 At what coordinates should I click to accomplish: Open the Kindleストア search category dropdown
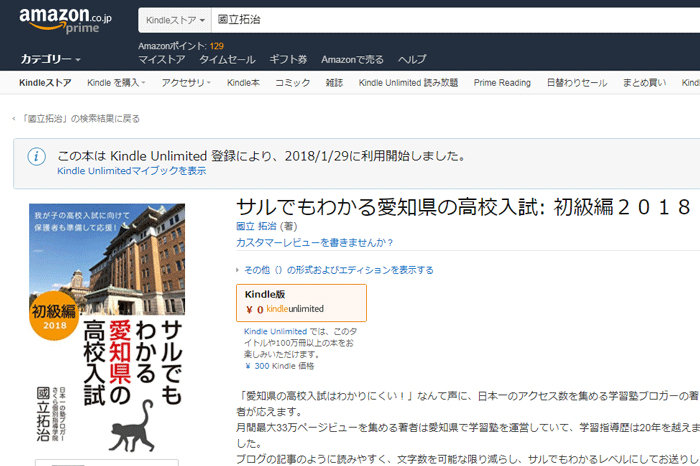pos(176,20)
